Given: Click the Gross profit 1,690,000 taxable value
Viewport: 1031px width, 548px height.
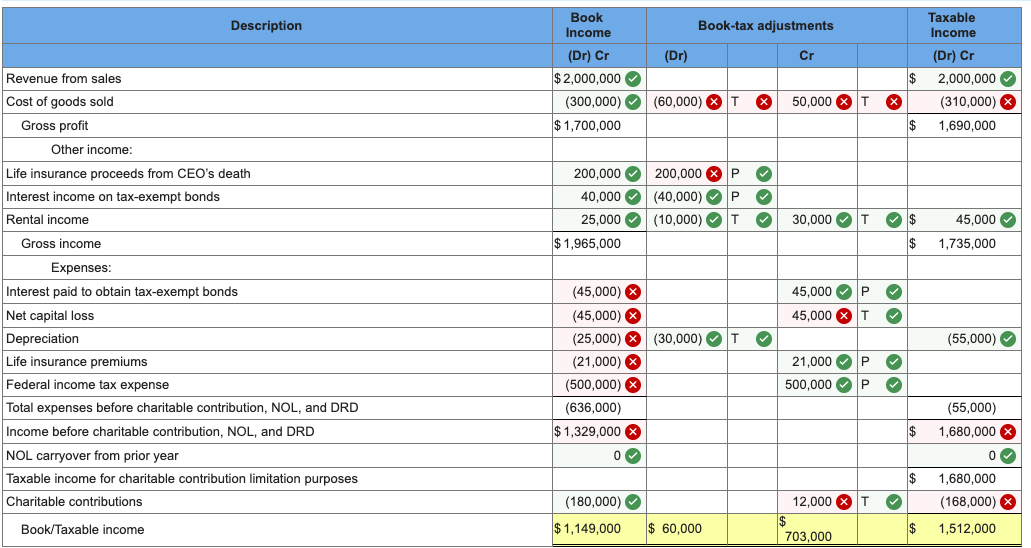Looking at the screenshot, I should tap(967, 126).
